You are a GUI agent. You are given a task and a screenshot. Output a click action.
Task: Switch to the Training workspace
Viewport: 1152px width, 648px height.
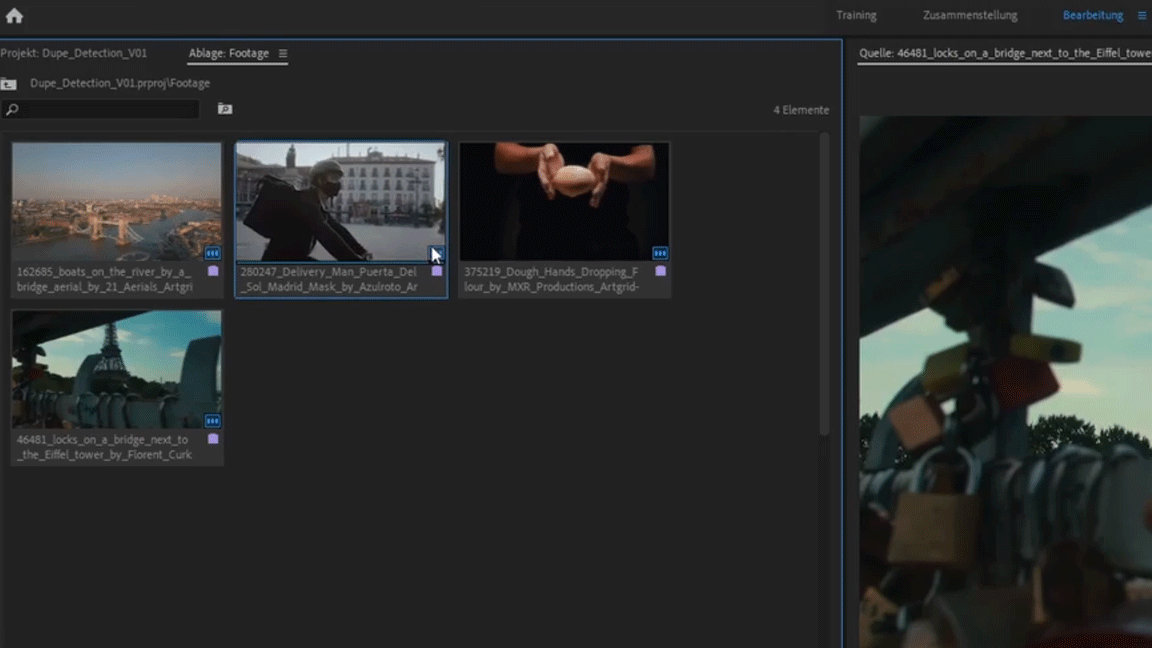[856, 16]
